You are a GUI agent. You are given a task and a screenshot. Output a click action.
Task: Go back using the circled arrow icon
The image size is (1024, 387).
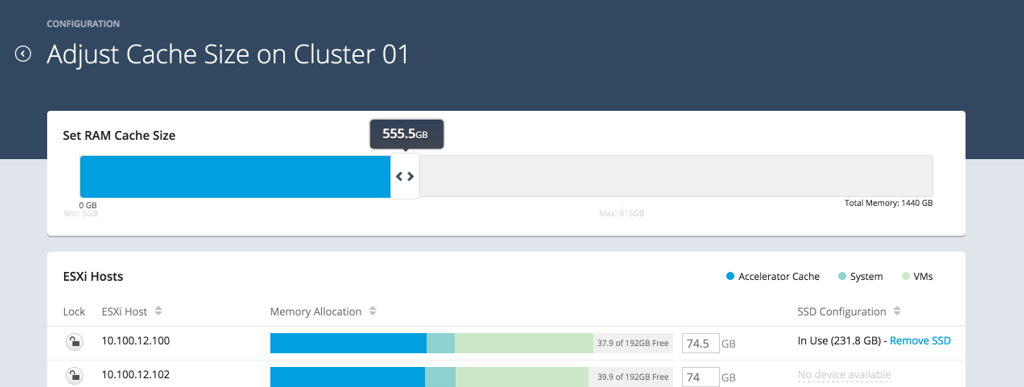tap(23, 54)
